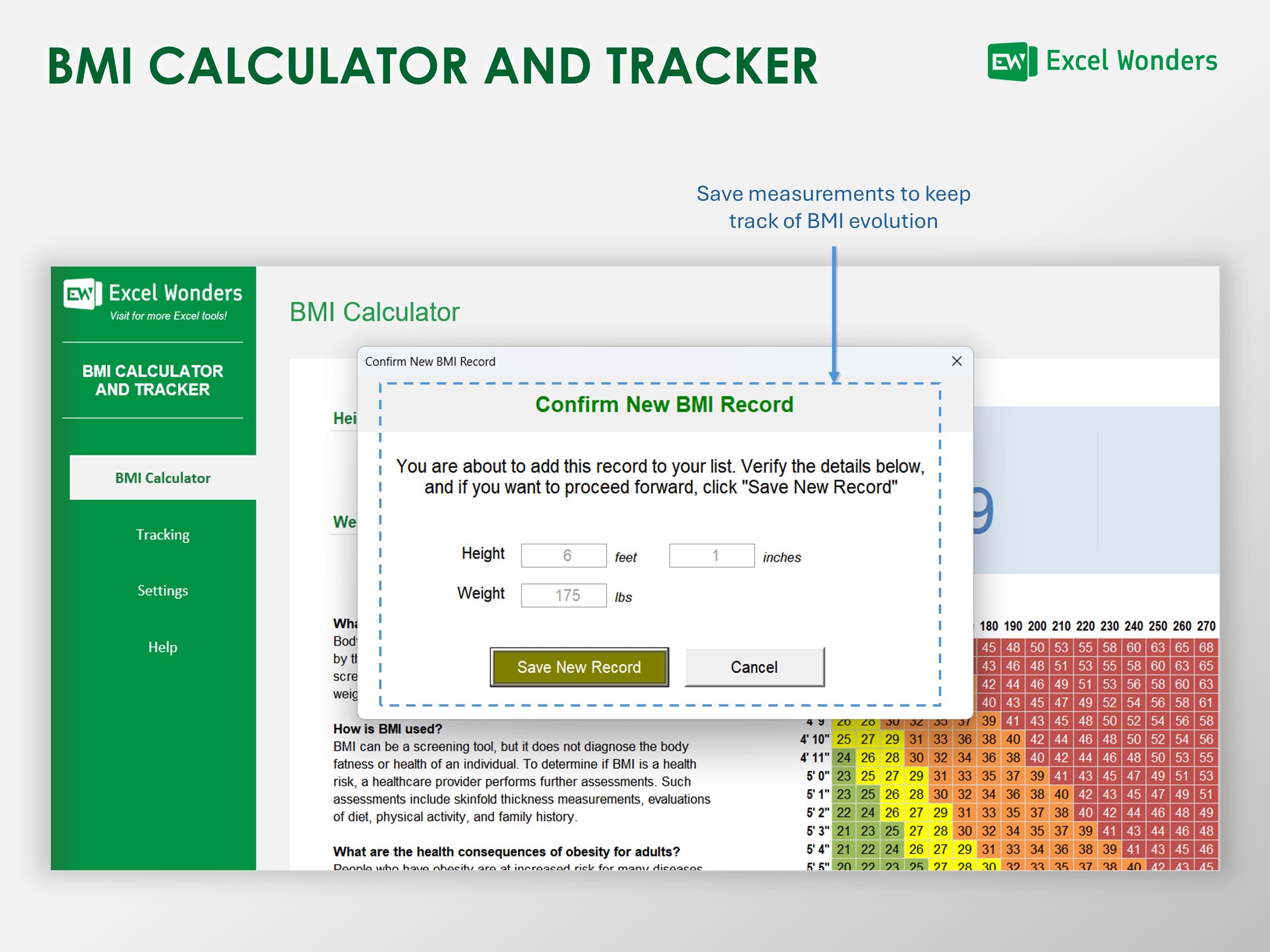Click the BMI Calculator page heading
This screenshot has height=952, width=1270.
point(374,312)
